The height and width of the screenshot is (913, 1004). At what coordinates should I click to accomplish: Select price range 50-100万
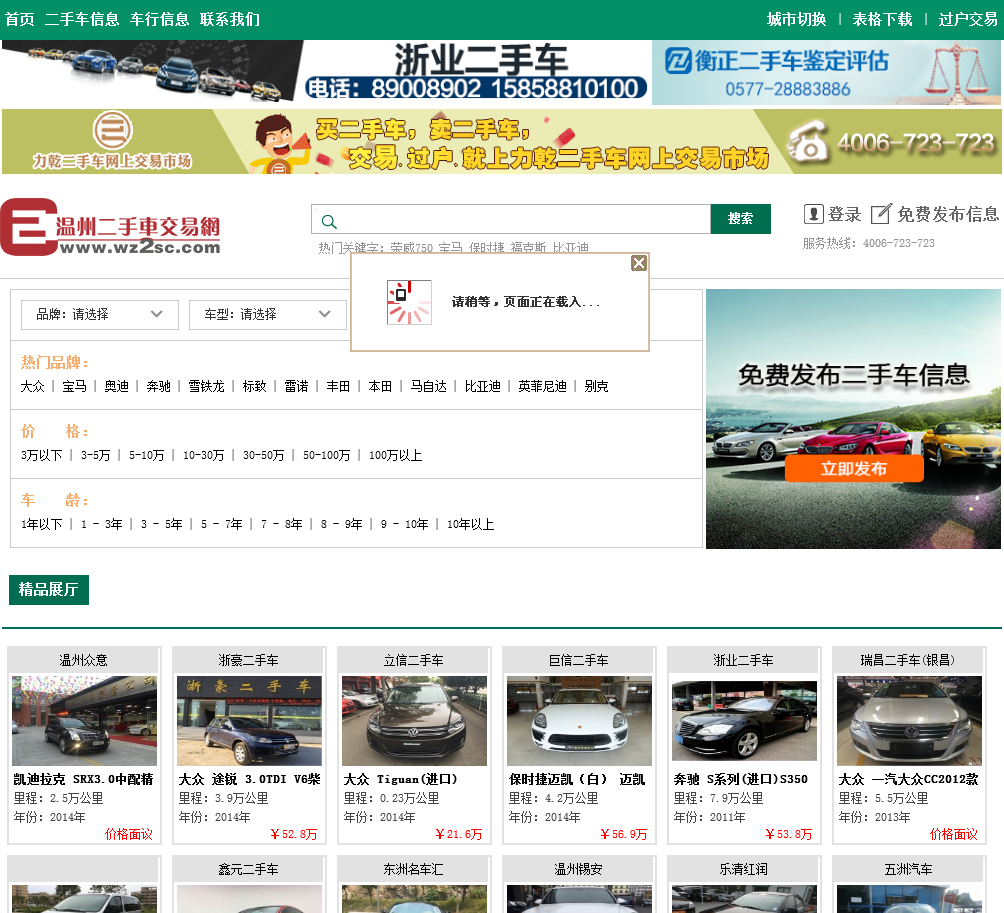(327, 455)
